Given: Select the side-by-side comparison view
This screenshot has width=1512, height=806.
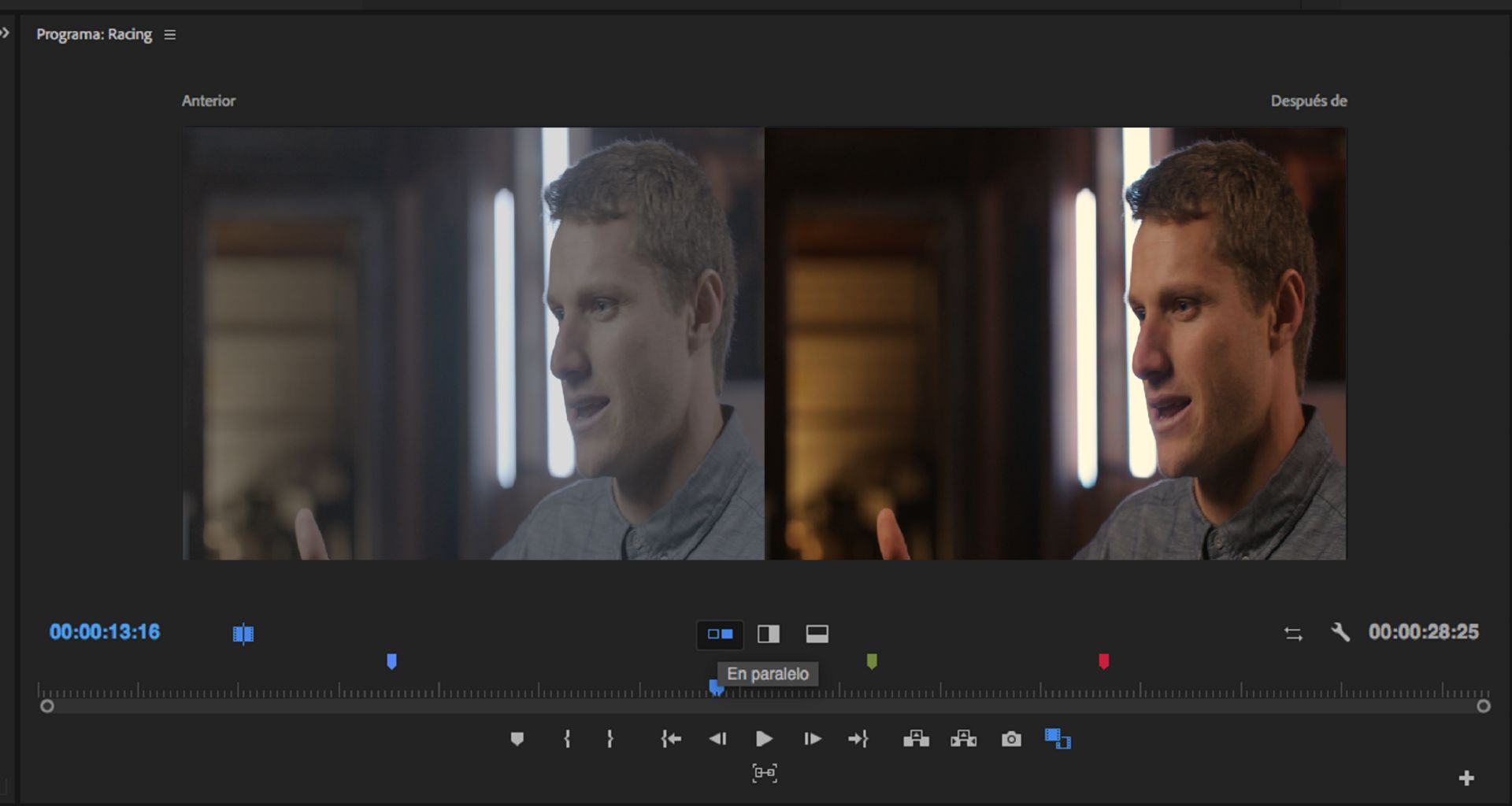Looking at the screenshot, I should 720,634.
